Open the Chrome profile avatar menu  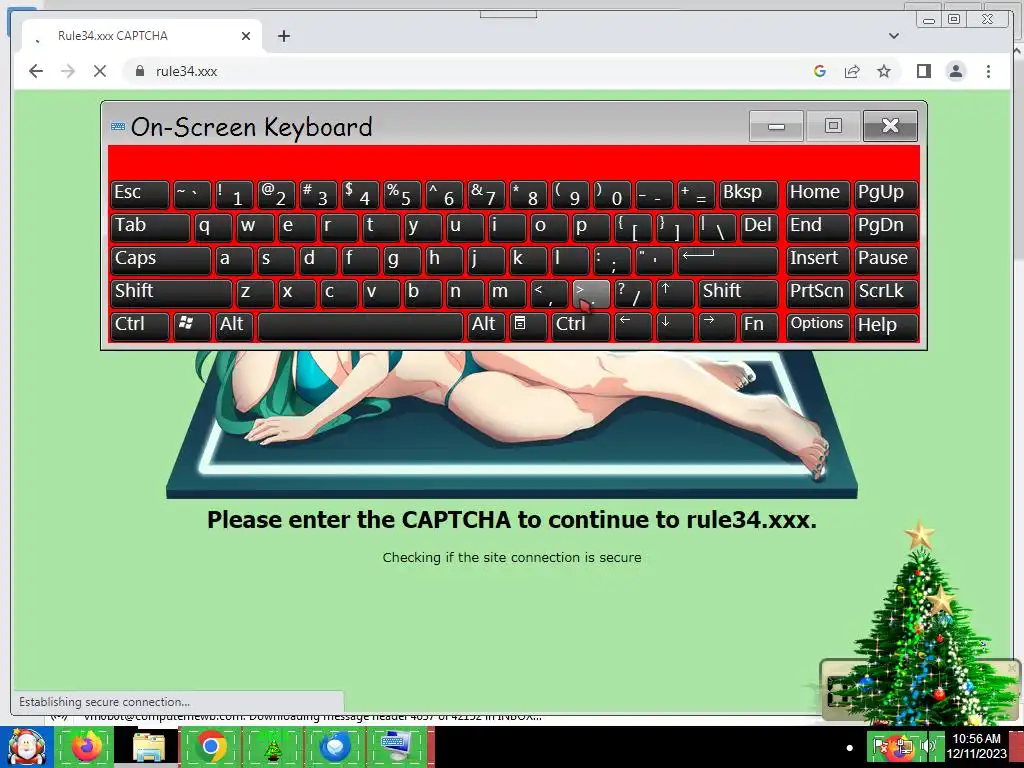coord(955,71)
